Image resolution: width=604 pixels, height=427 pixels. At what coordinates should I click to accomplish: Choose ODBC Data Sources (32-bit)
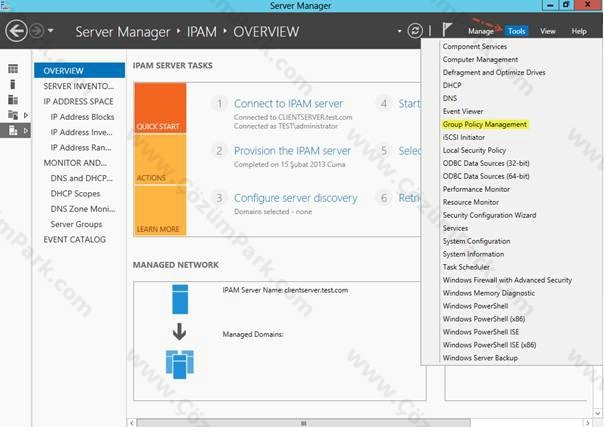point(486,163)
